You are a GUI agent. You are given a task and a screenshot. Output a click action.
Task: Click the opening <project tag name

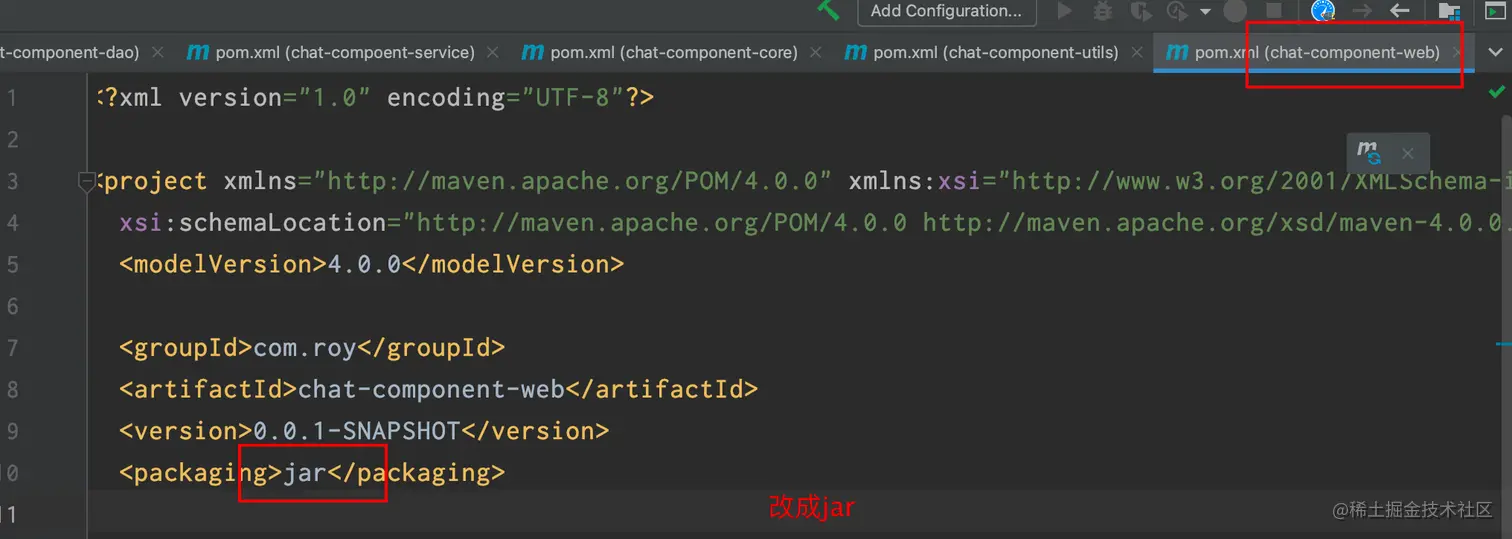coord(156,181)
